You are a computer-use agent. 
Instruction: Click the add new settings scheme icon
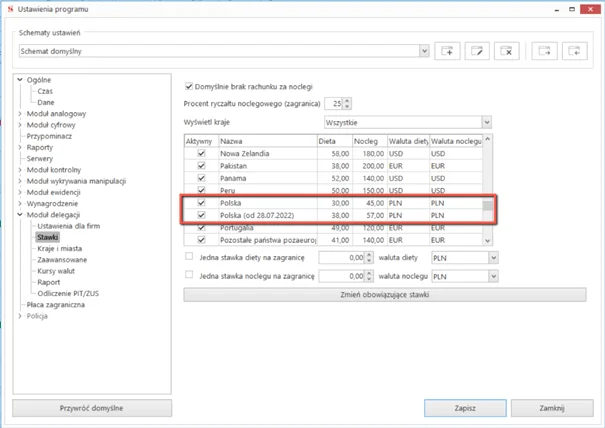tap(448, 50)
